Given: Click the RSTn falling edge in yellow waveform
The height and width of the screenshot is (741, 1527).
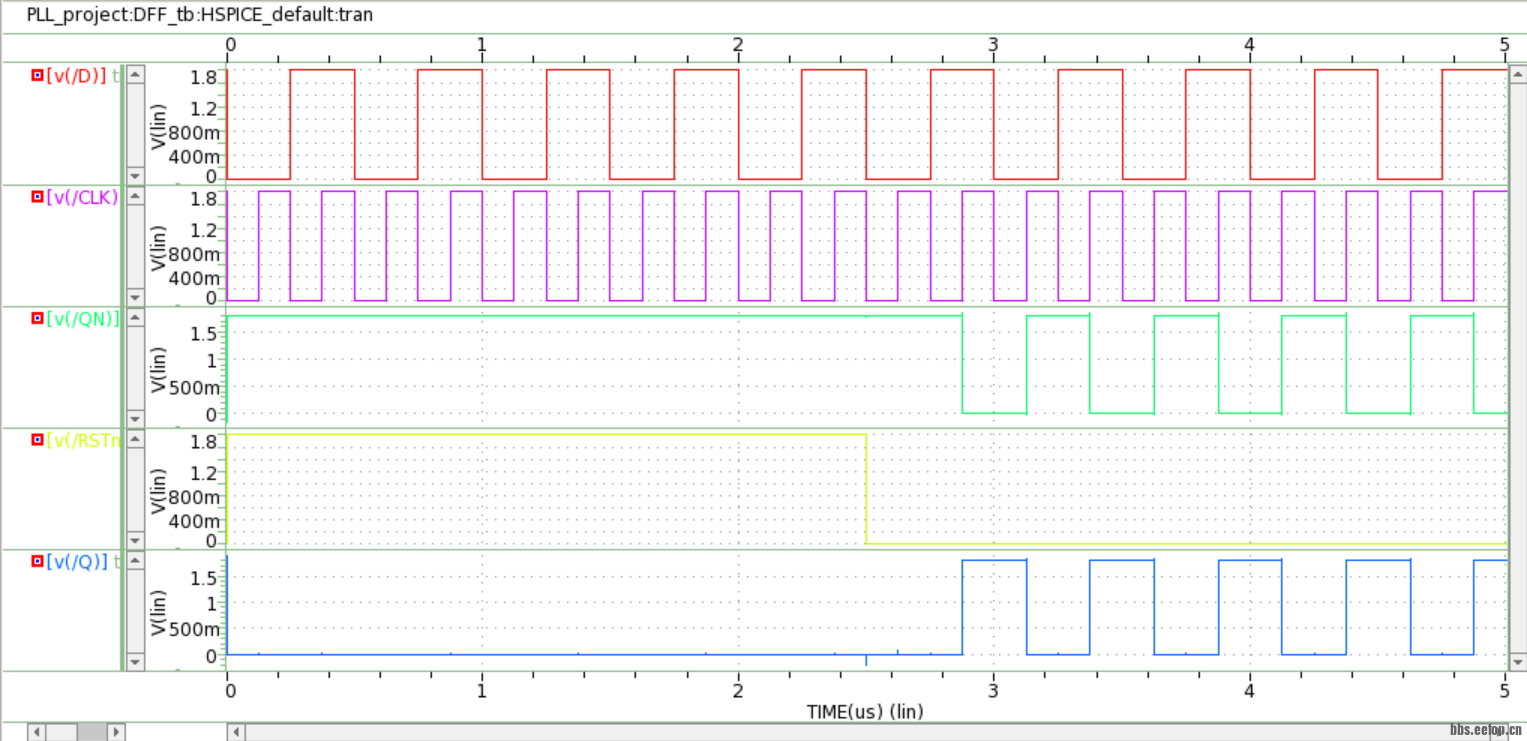Looking at the screenshot, I should point(866,489).
